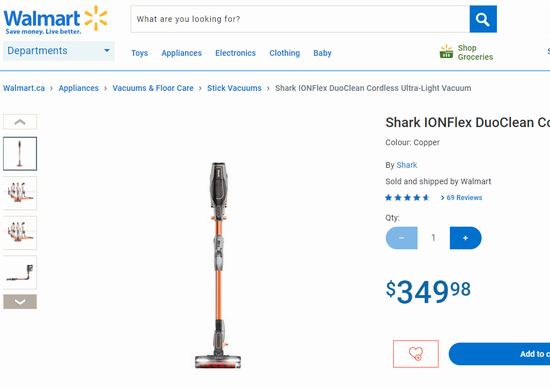
Task: Show previous thumbnails with up chevron
Action: (20, 122)
